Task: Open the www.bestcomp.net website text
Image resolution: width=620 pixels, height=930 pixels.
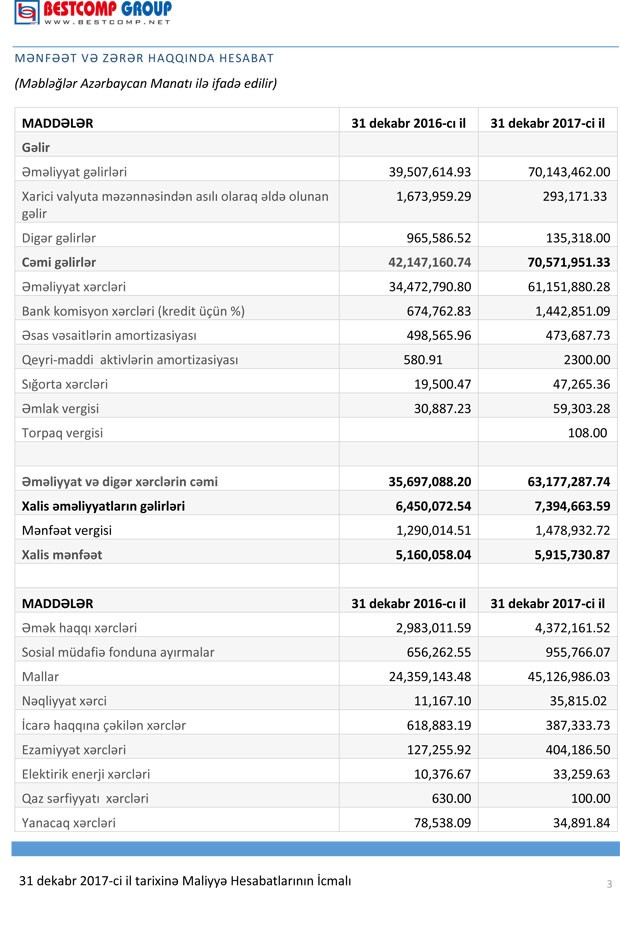Action: point(106,21)
